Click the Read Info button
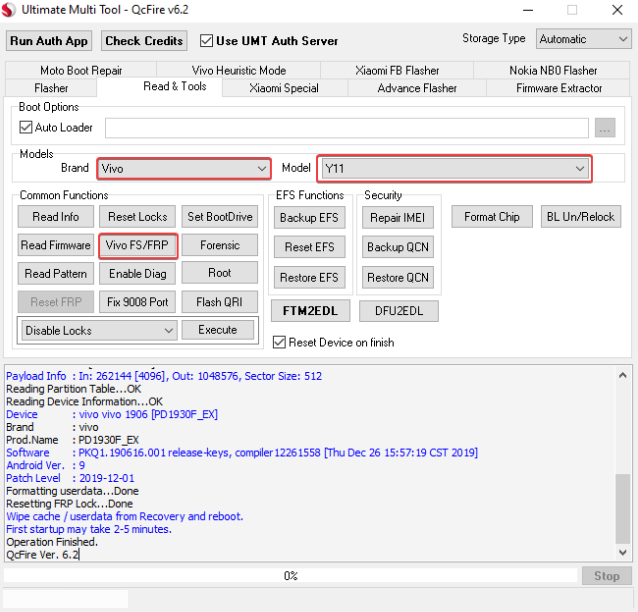The height and width of the screenshot is (612, 638). point(56,216)
